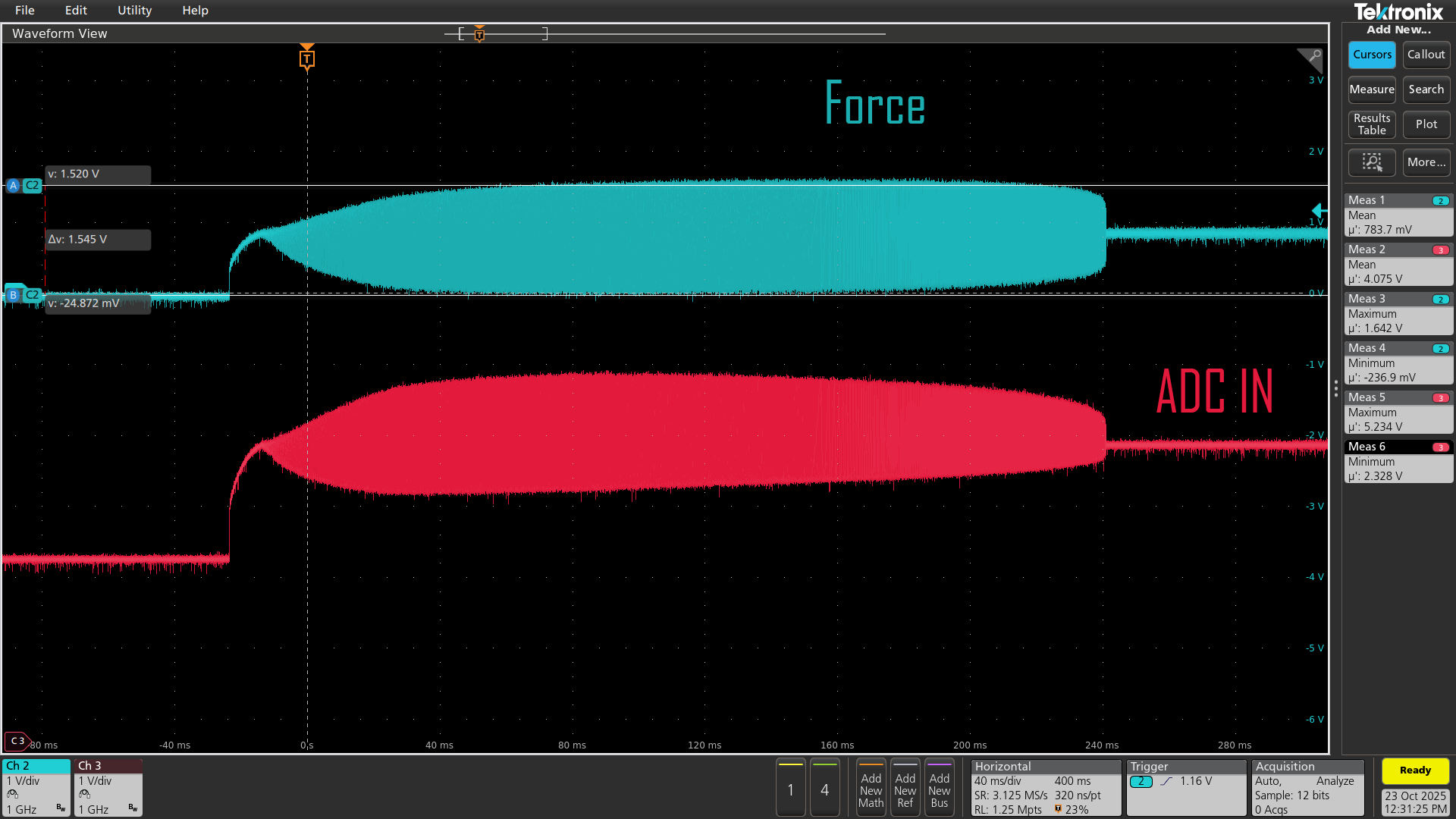Click the Measure button
This screenshot has height=819, width=1456.
(x=1372, y=89)
